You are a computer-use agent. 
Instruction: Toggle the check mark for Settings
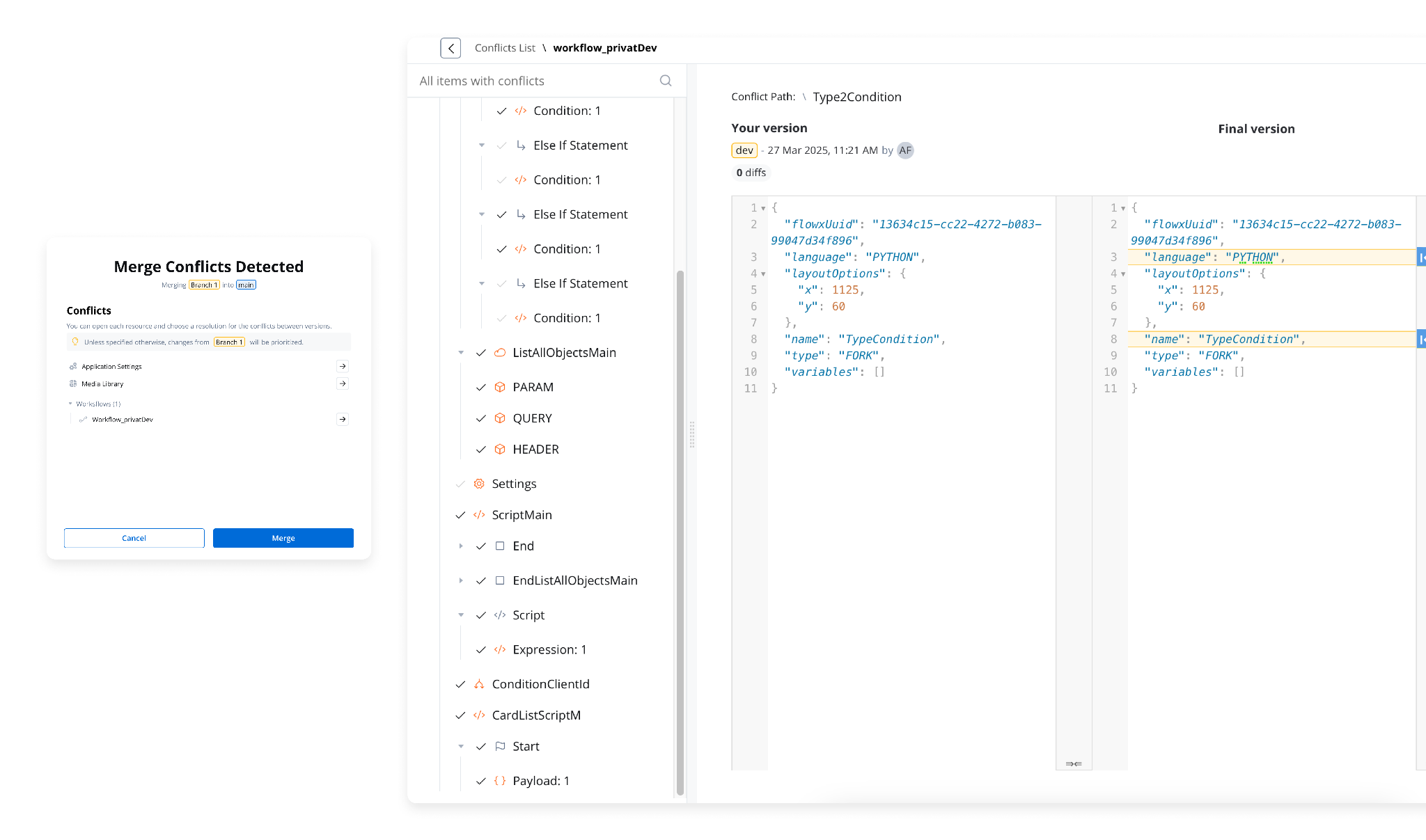(x=460, y=484)
